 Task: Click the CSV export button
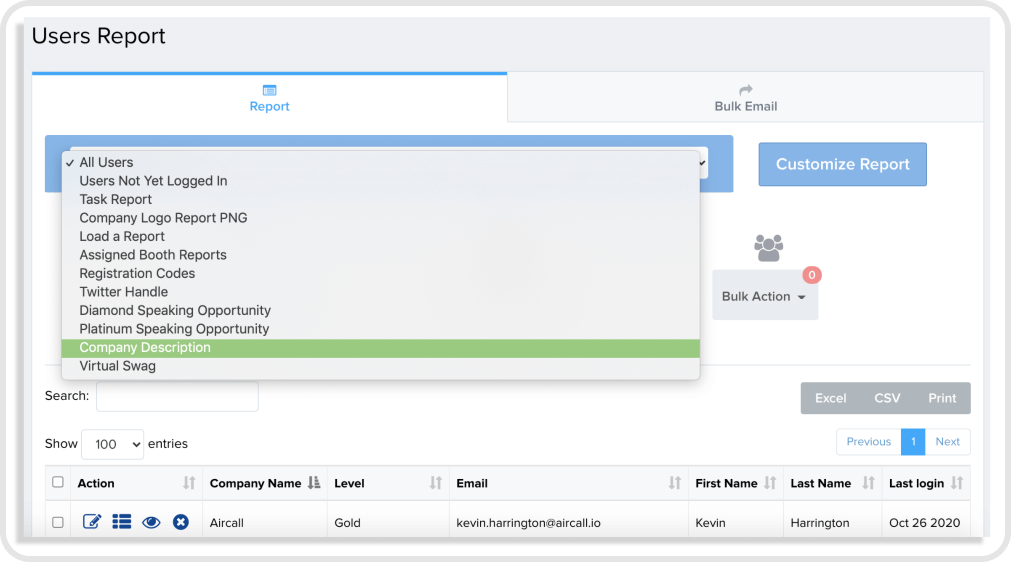click(887, 398)
